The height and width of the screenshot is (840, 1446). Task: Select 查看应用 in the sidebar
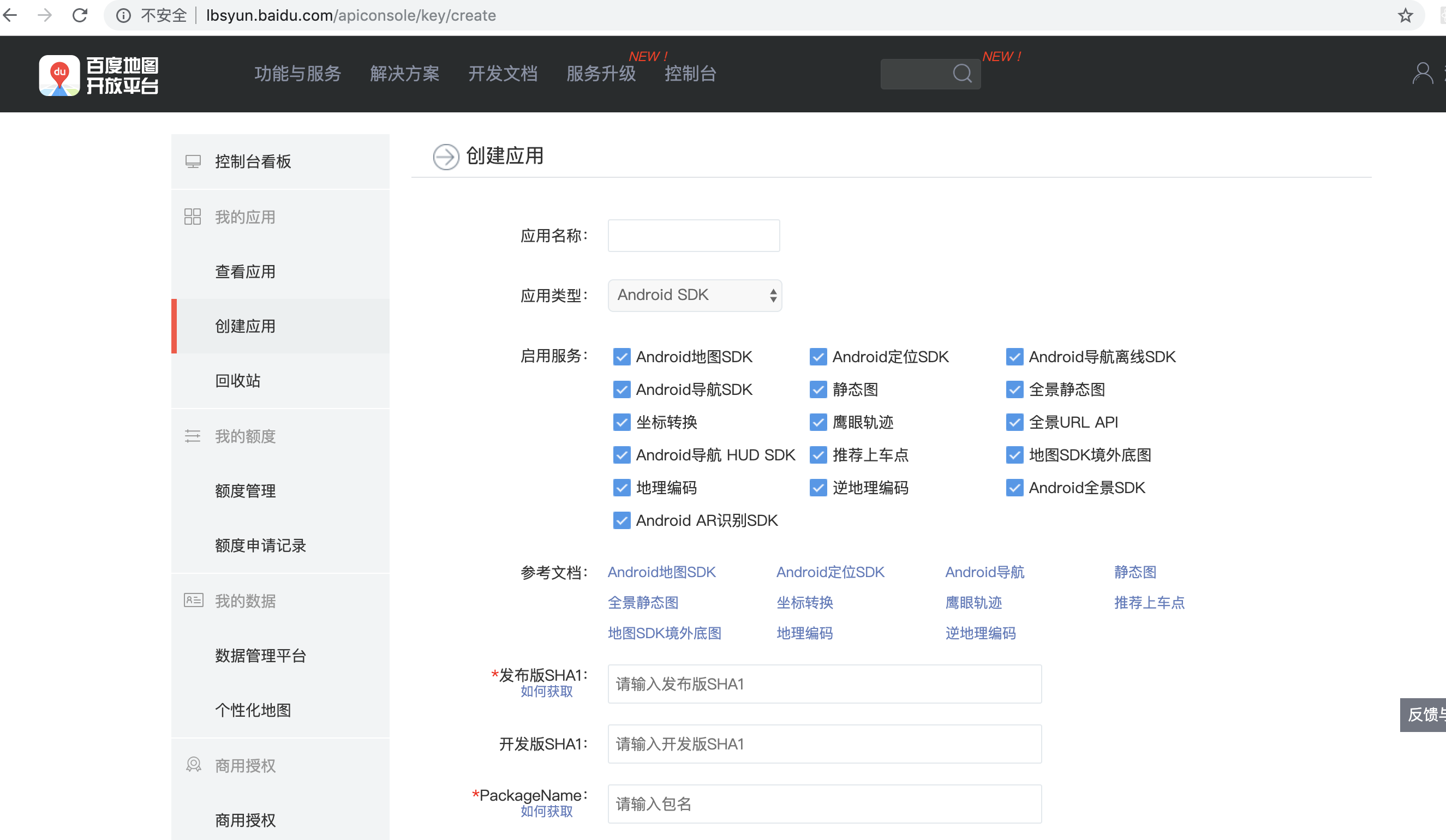[x=280, y=272]
